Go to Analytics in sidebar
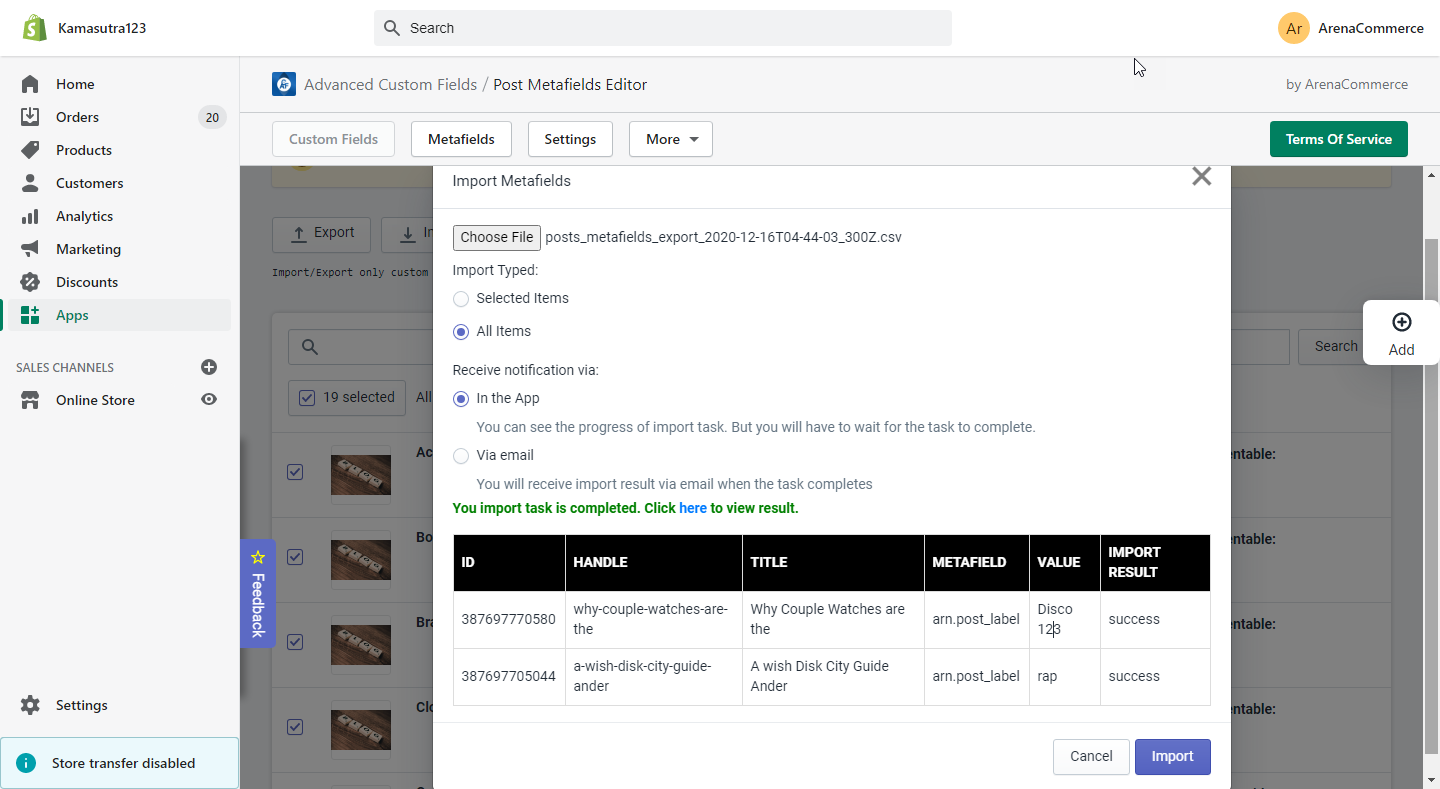The height and width of the screenshot is (789, 1440). pyautogui.click(x=84, y=216)
